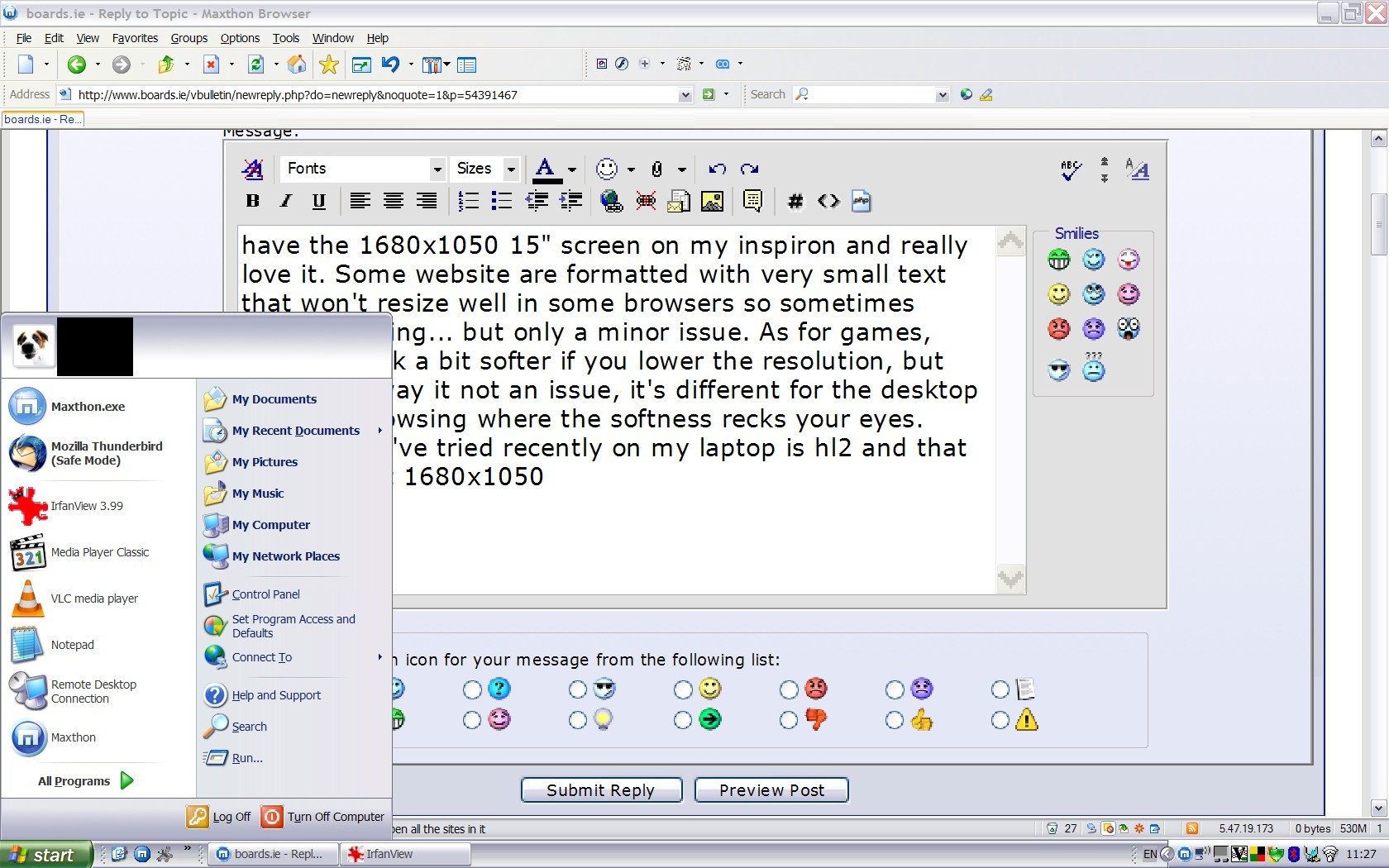Click the Windows start button
This screenshot has height=868, width=1389.
click(x=45, y=855)
